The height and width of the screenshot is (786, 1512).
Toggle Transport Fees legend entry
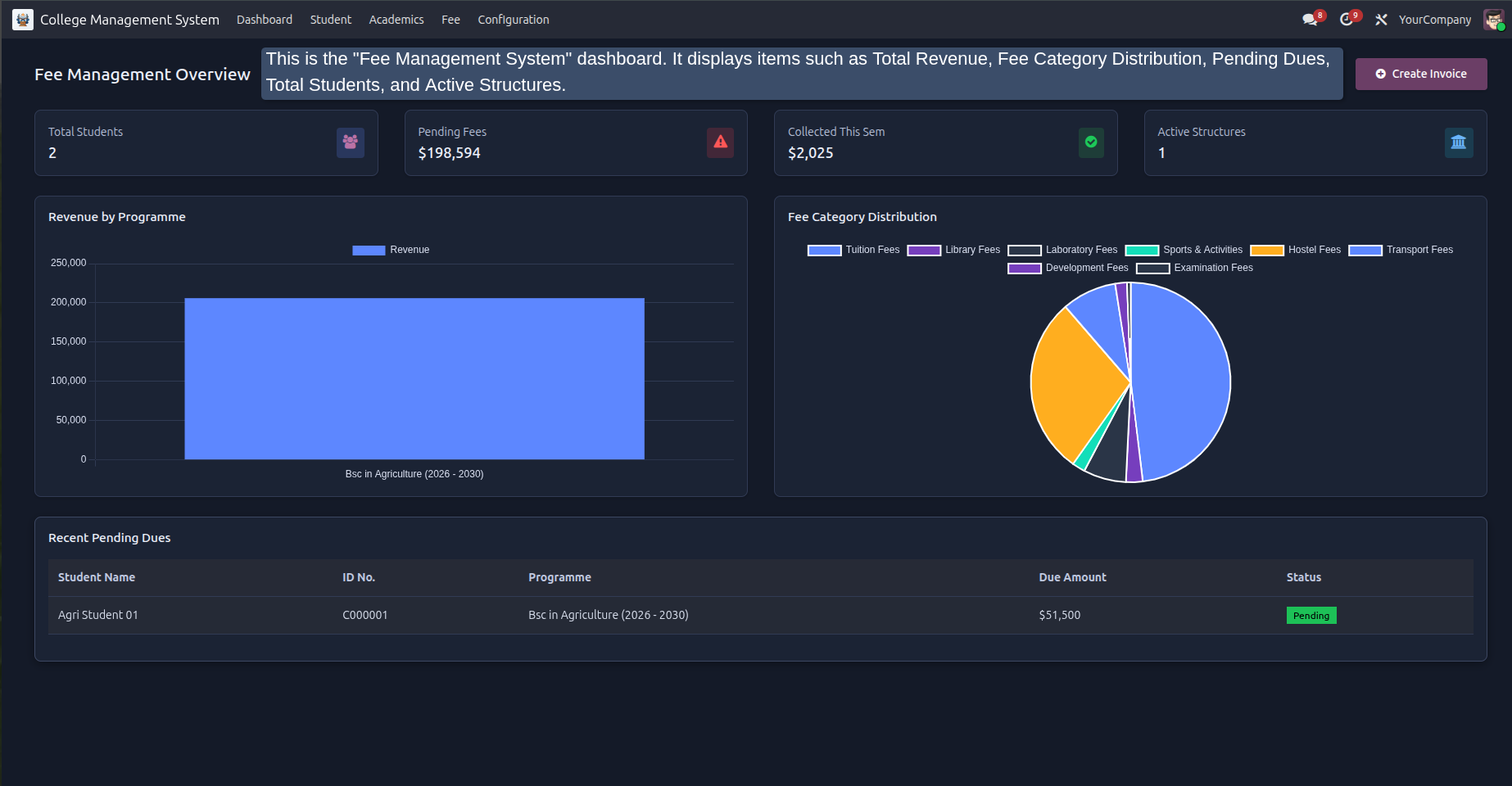1401,250
